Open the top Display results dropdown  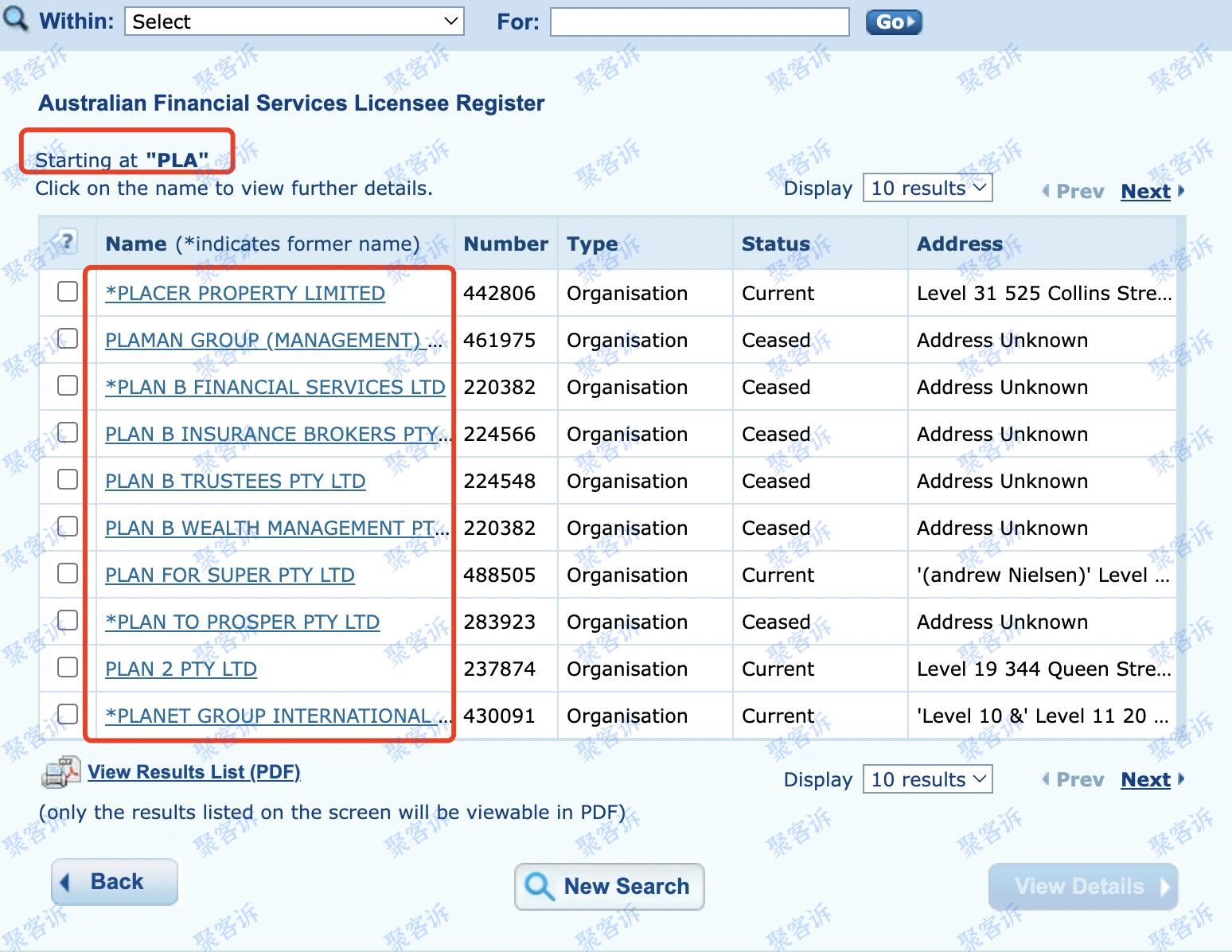(928, 188)
